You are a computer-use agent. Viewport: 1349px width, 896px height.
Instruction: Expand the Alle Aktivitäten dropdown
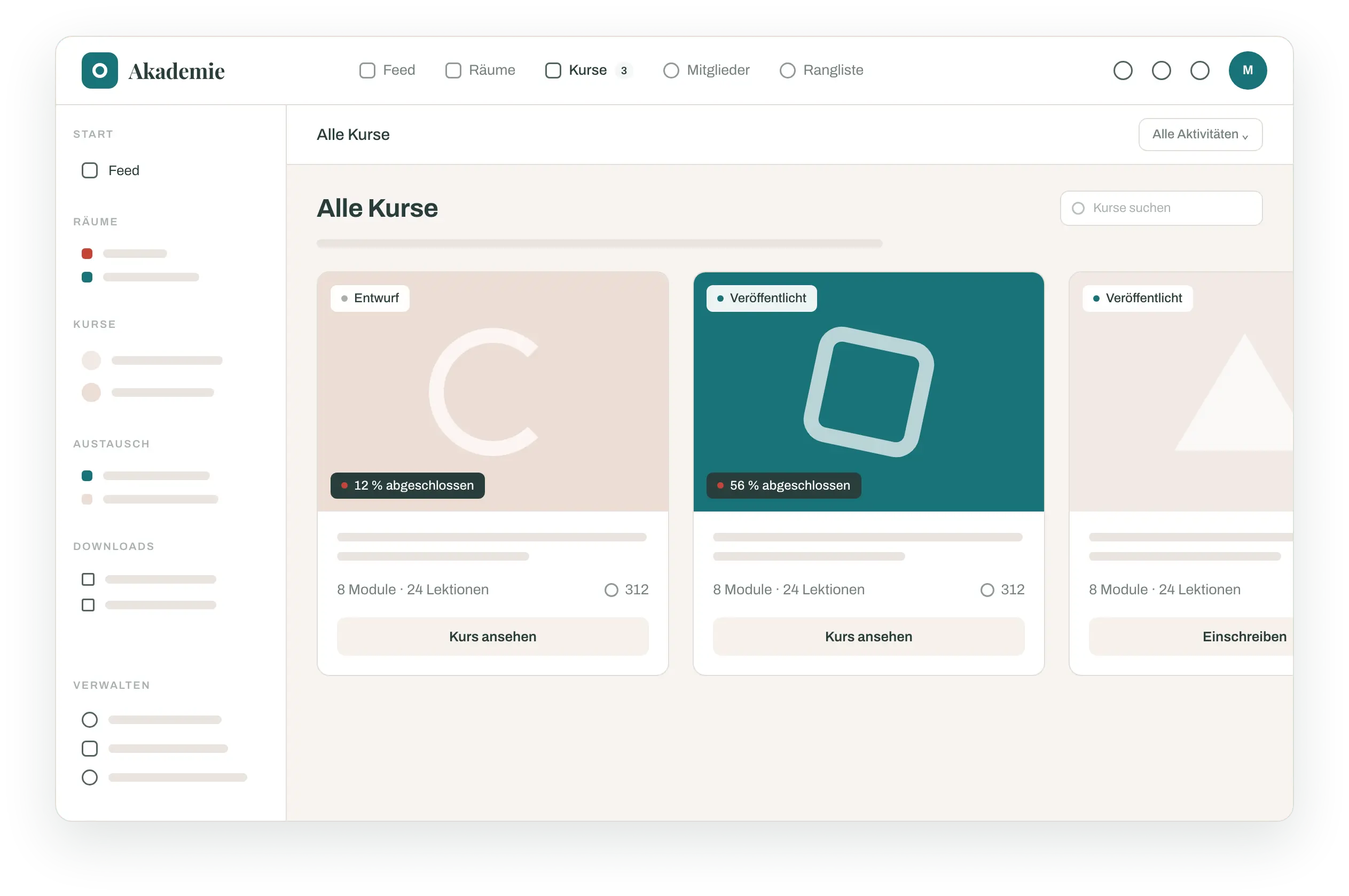pyautogui.click(x=1200, y=134)
